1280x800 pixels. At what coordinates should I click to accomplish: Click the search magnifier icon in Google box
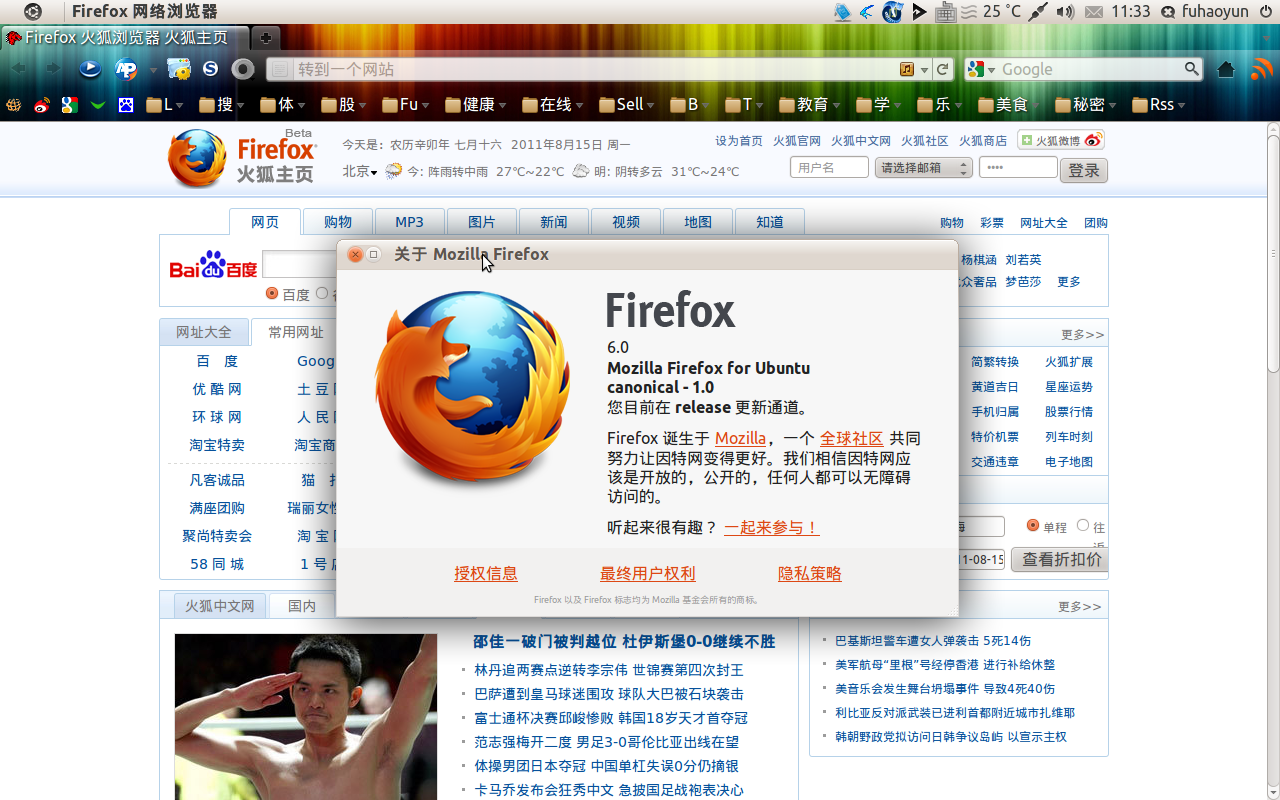coord(1191,69)
